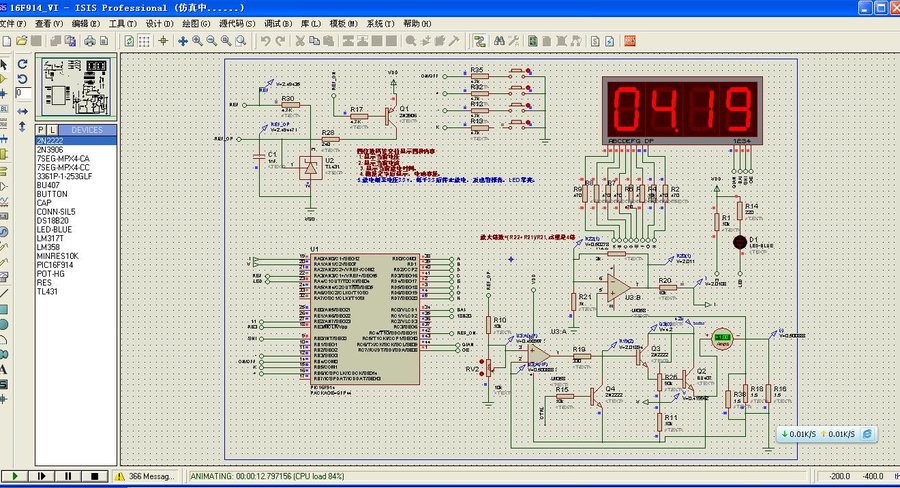
Task: Click the Zoom Out magnifier icon
Action: pos(212,41)
